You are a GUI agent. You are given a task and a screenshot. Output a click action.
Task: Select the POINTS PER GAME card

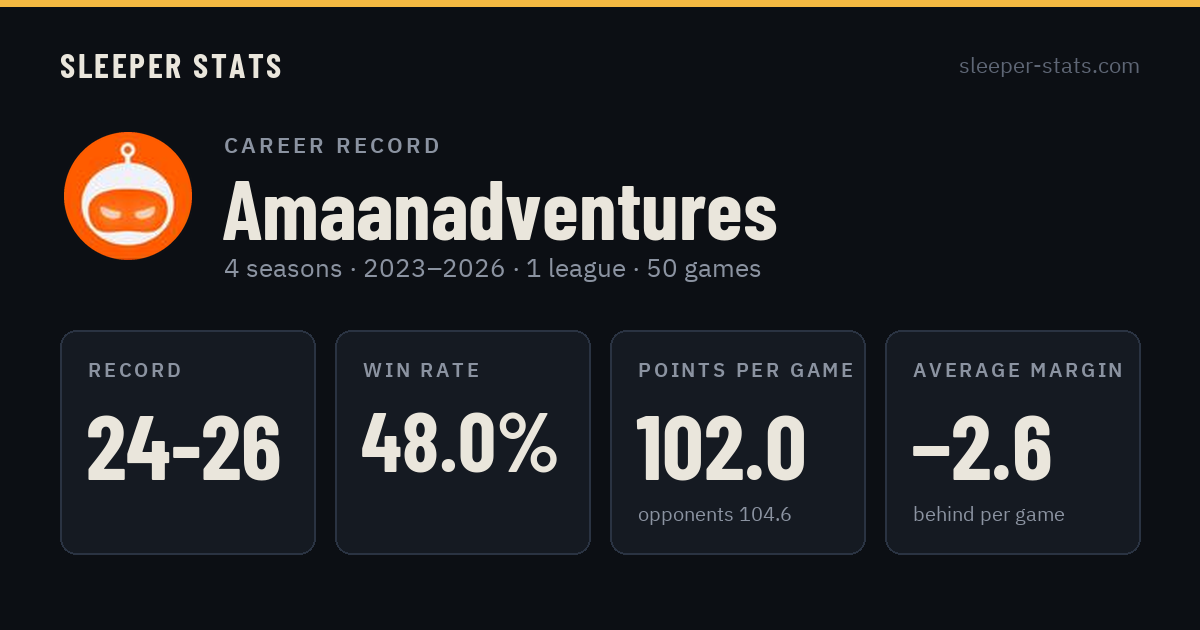coord(738,442)
